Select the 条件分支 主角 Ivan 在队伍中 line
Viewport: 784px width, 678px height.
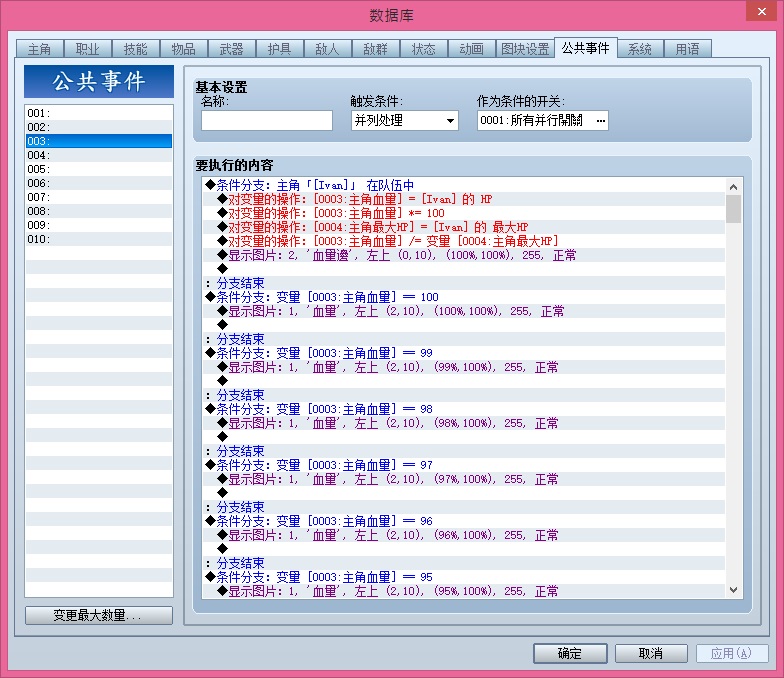click(464, 185)
